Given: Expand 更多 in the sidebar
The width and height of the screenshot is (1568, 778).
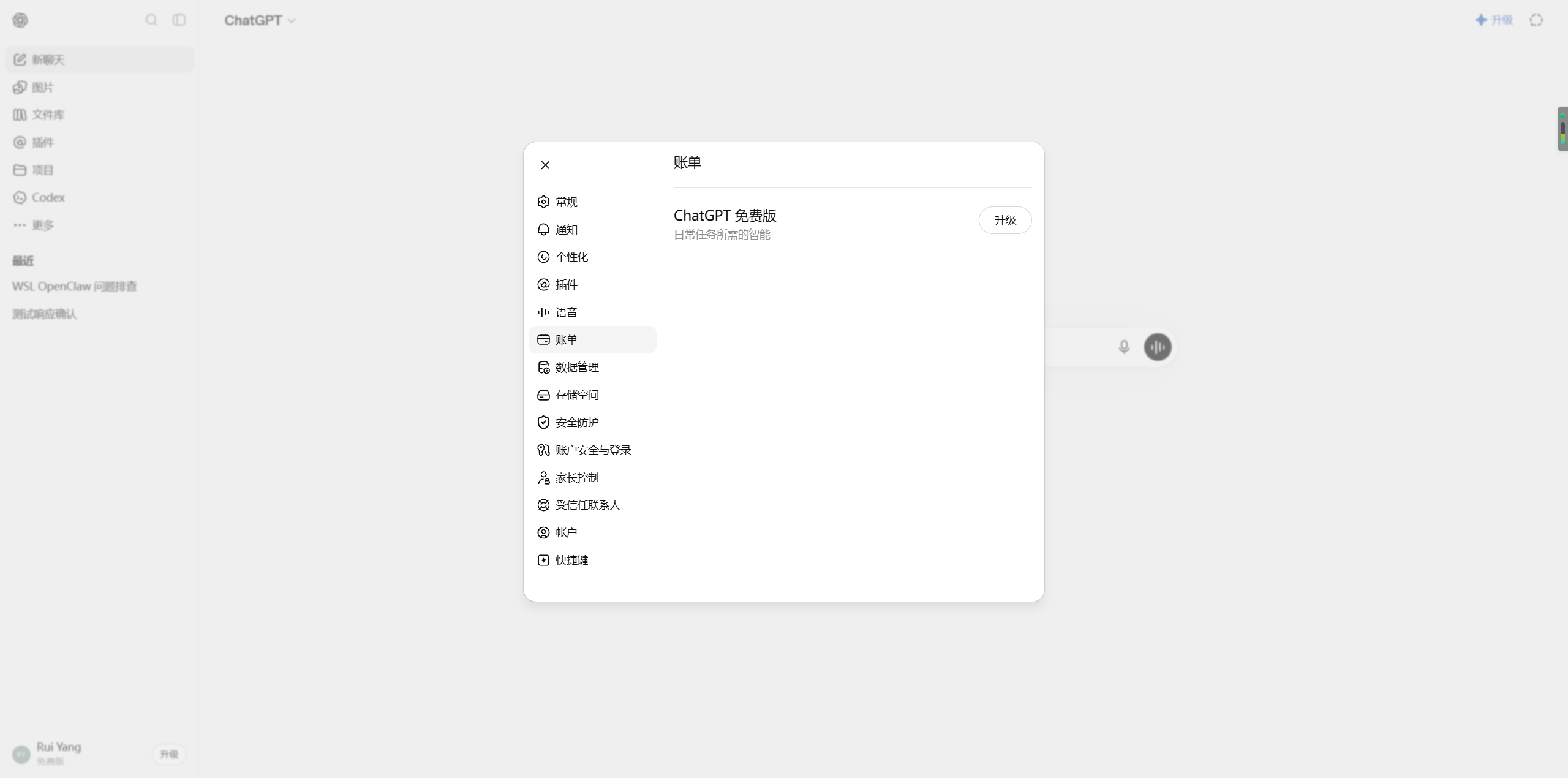Looking at the screenshot, I should click(x=100, y=225).
